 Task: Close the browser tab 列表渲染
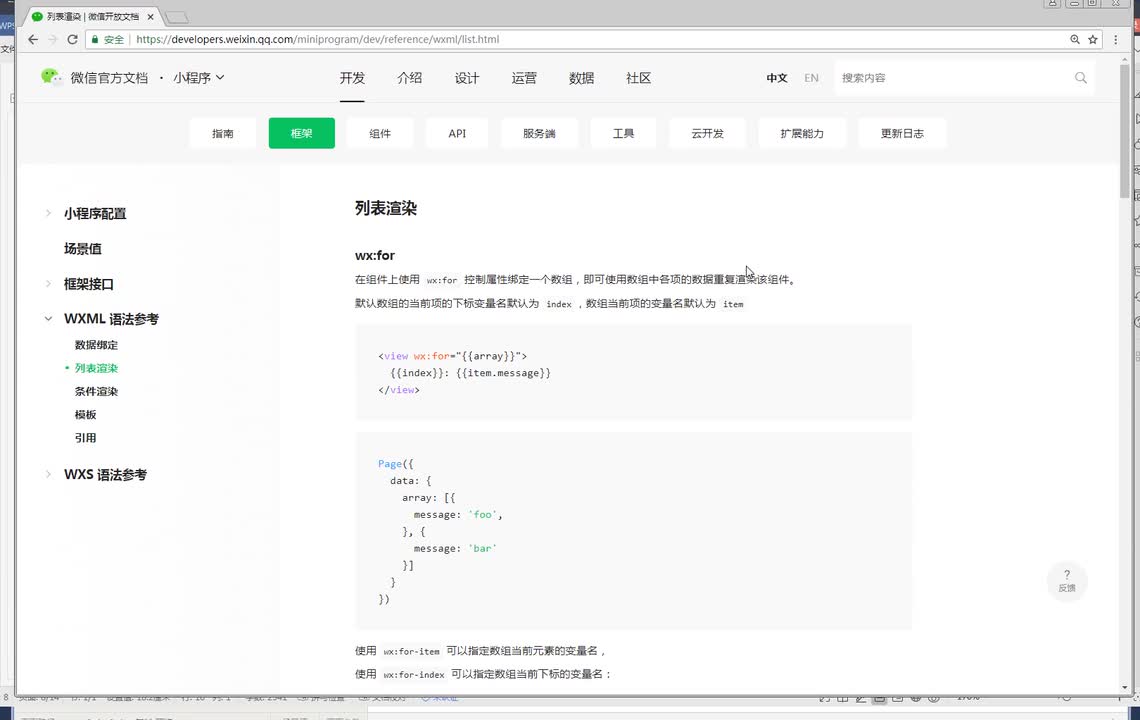tap(150, 17)
